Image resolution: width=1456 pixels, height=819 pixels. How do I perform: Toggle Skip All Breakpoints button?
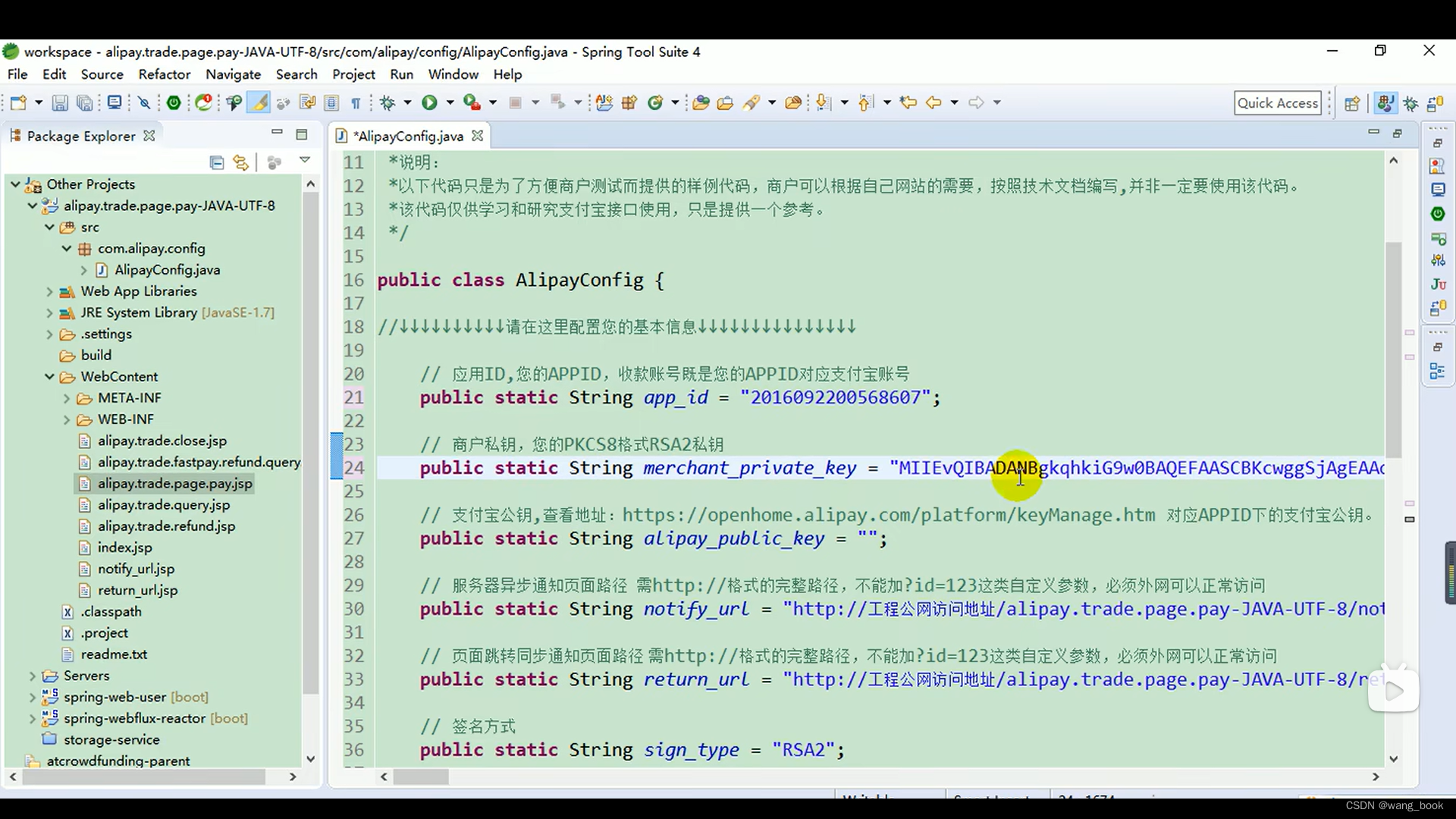coord(144,102)
